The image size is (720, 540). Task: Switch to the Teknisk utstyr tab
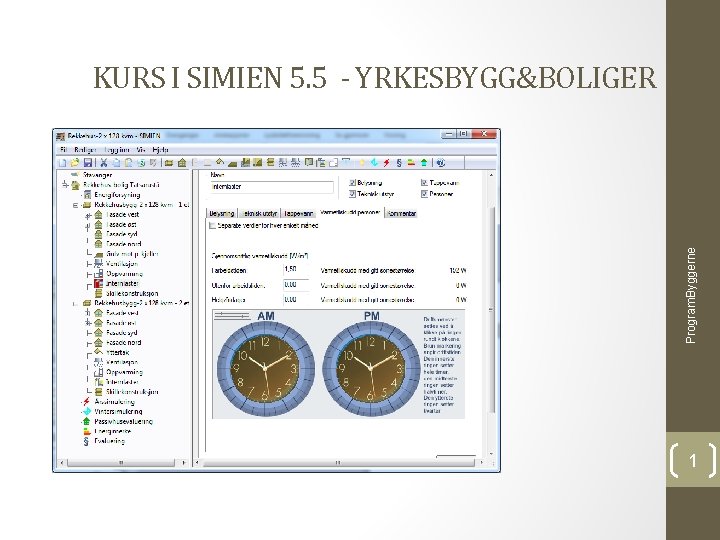tap(259, 214)
